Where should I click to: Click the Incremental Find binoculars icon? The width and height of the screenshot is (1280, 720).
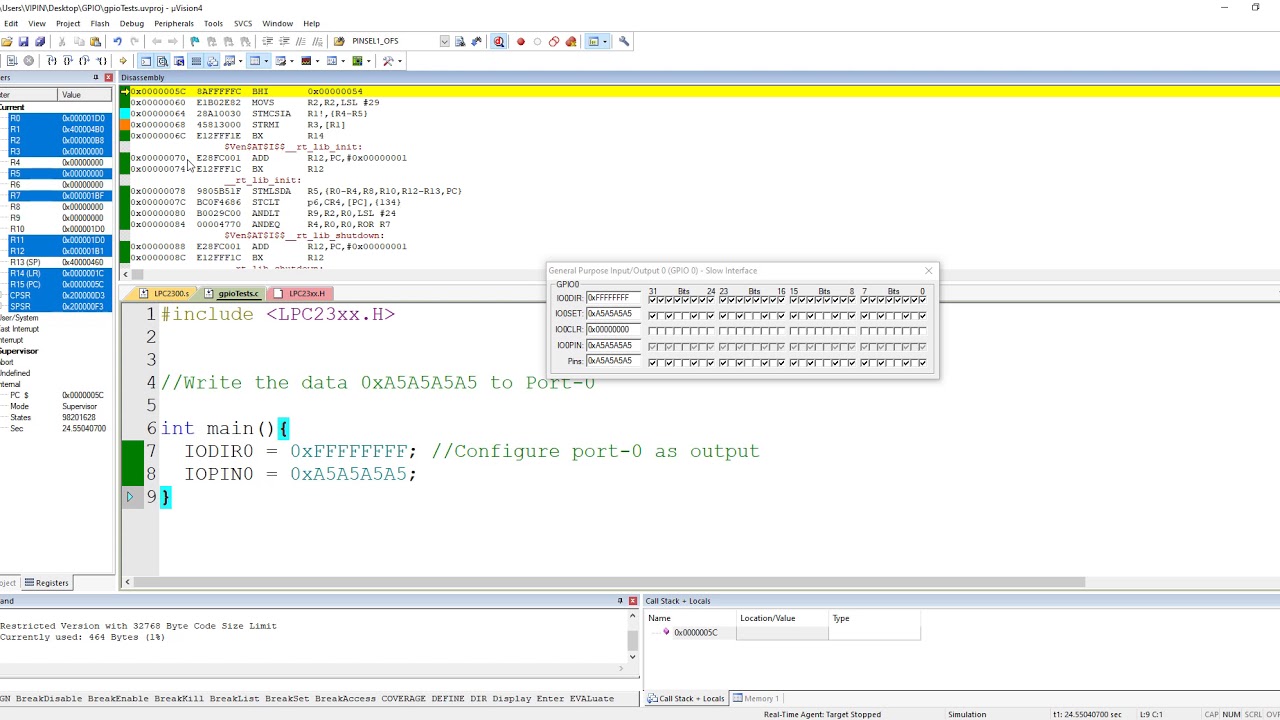[476, 41]
